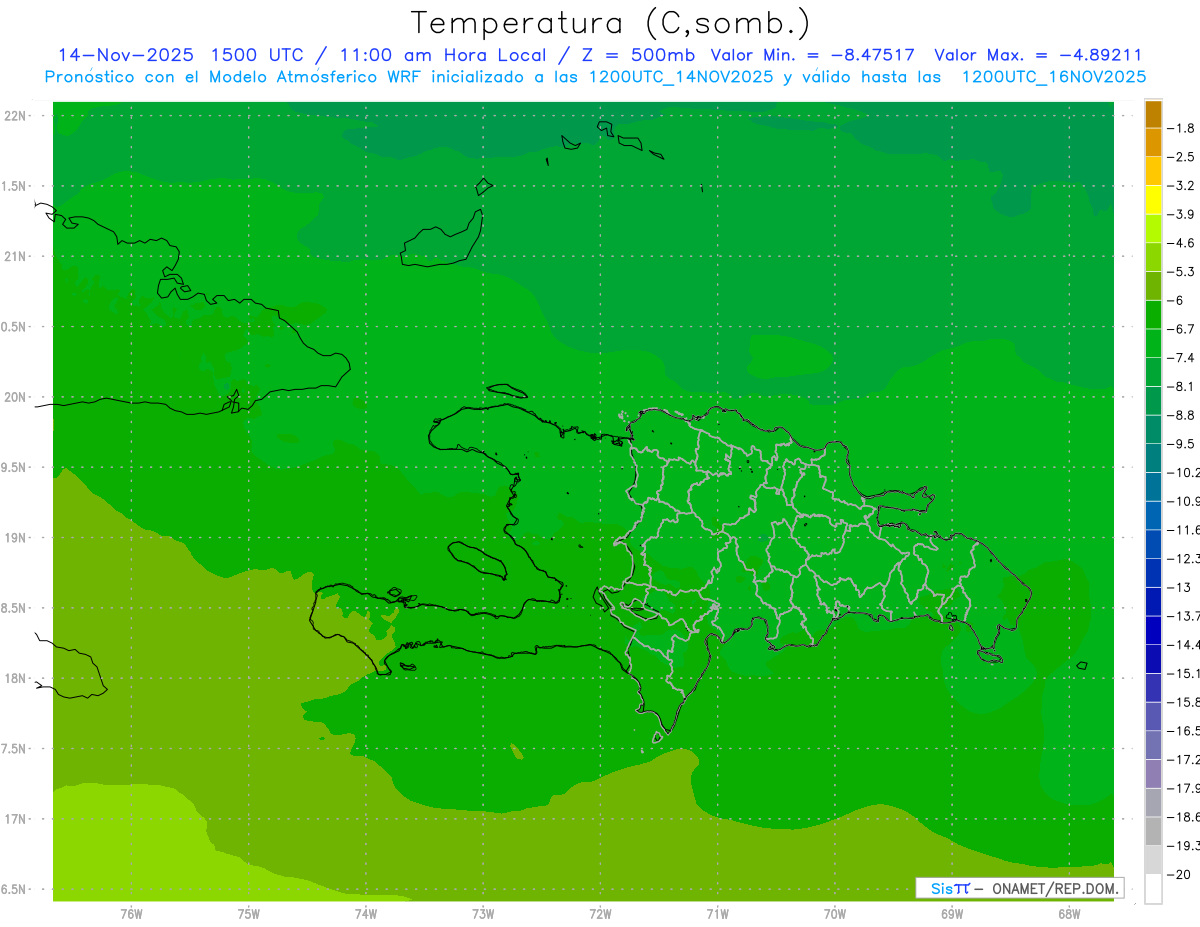Pick the green swatch between -6.7 and -7.4
Screen dimensions: 1200x927
click(x=1153, y=343)
